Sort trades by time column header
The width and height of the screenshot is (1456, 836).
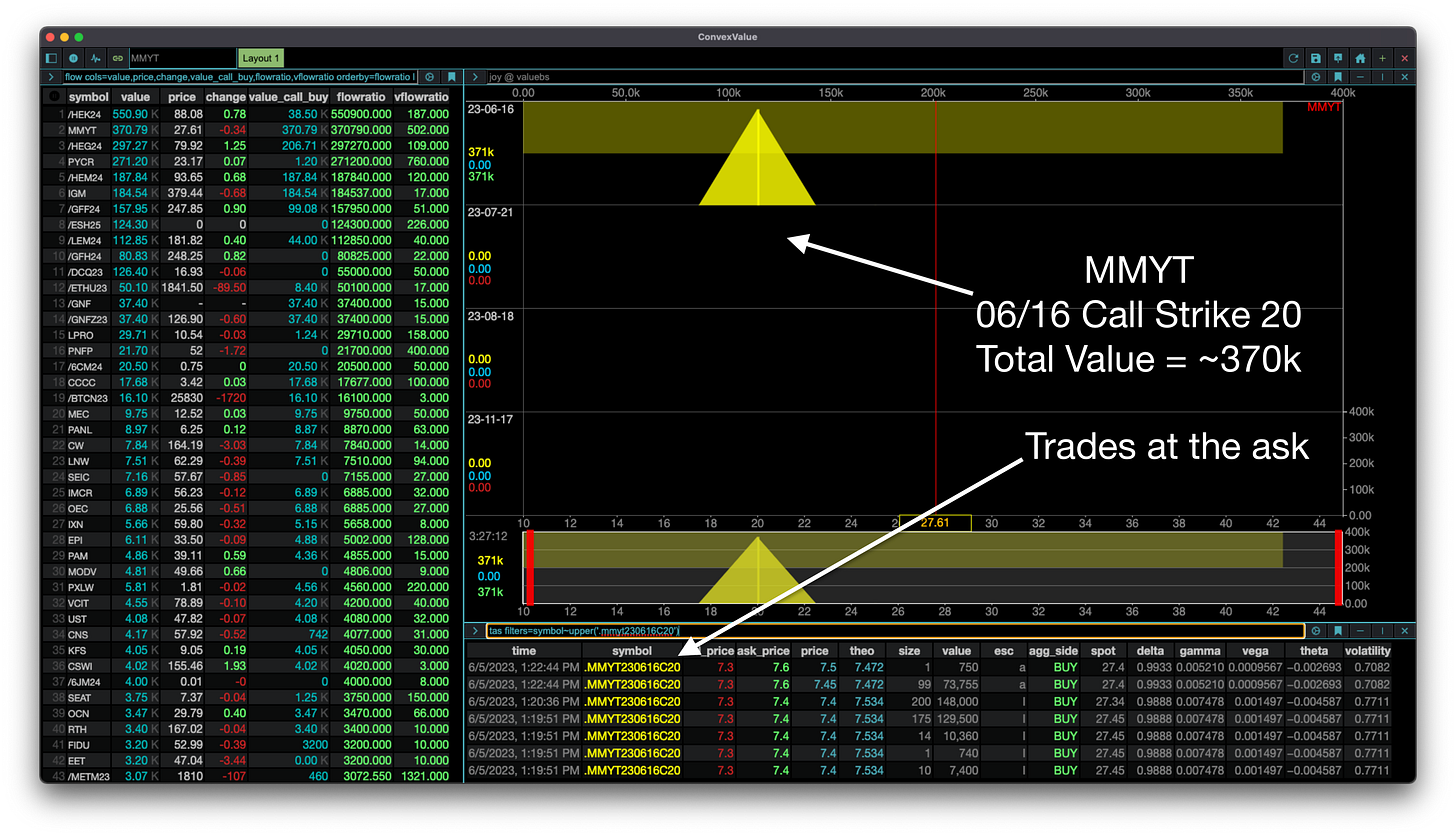point(524,651)
